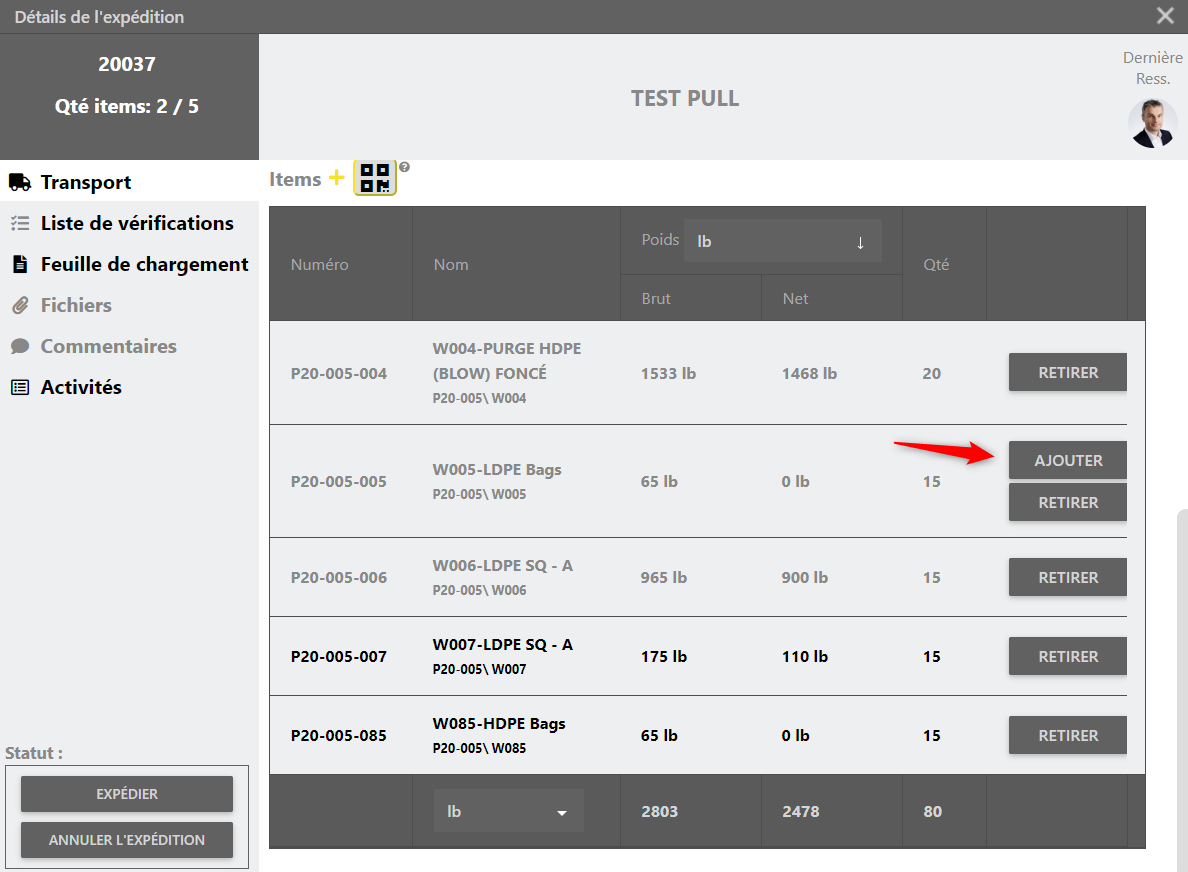Screen dimensions: 1188x872
Task: Click the total gross weight 2803
Action: (x=659, y=811)
